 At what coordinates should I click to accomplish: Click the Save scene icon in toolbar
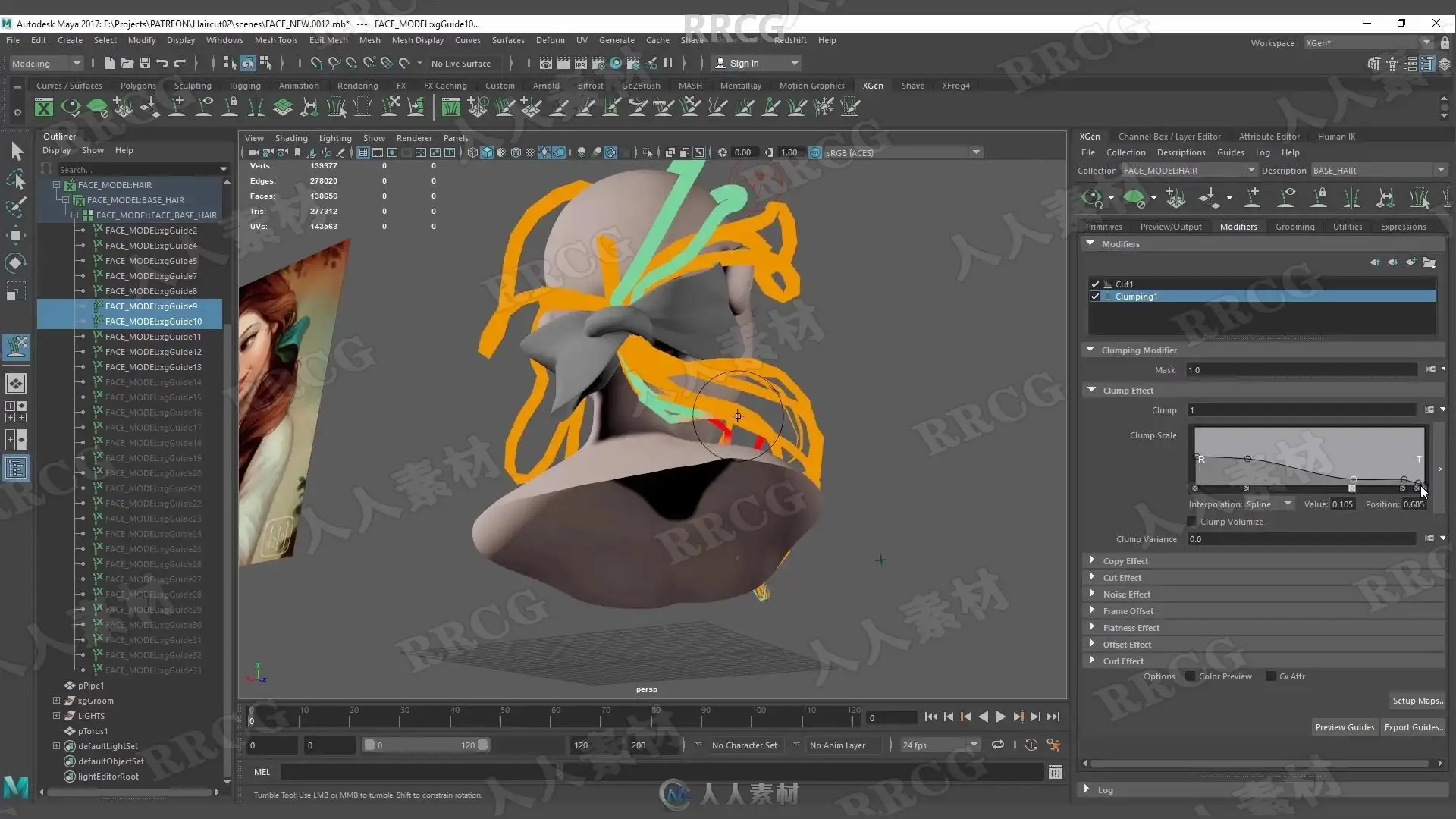(144, 64)
